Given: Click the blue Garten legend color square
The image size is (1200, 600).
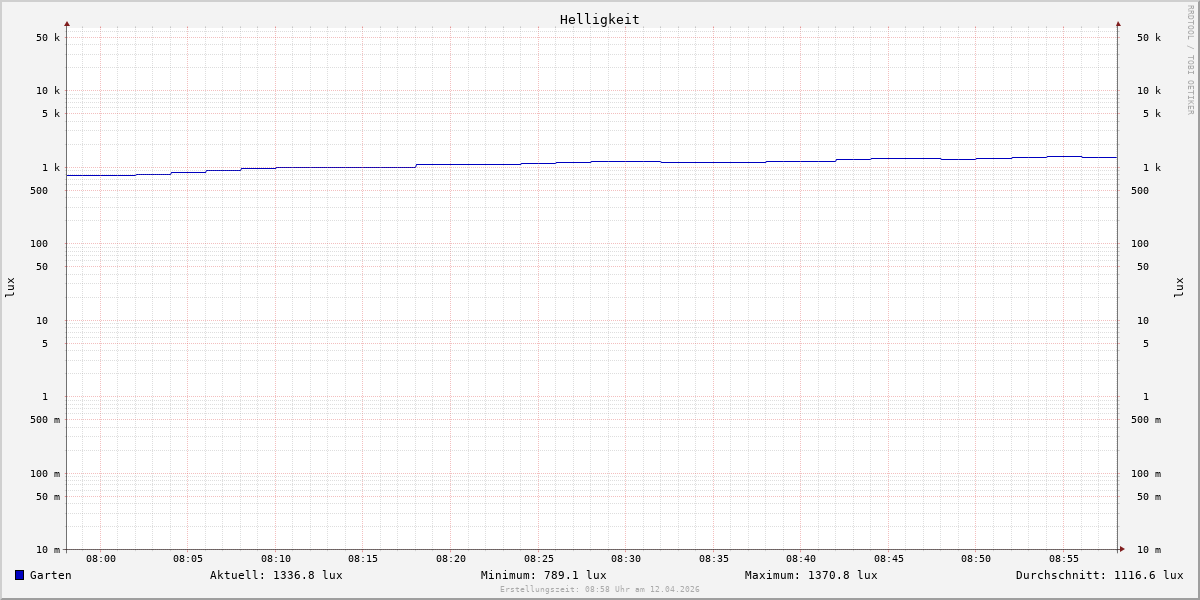Looking at the screenshot, I should coord(19,575).
